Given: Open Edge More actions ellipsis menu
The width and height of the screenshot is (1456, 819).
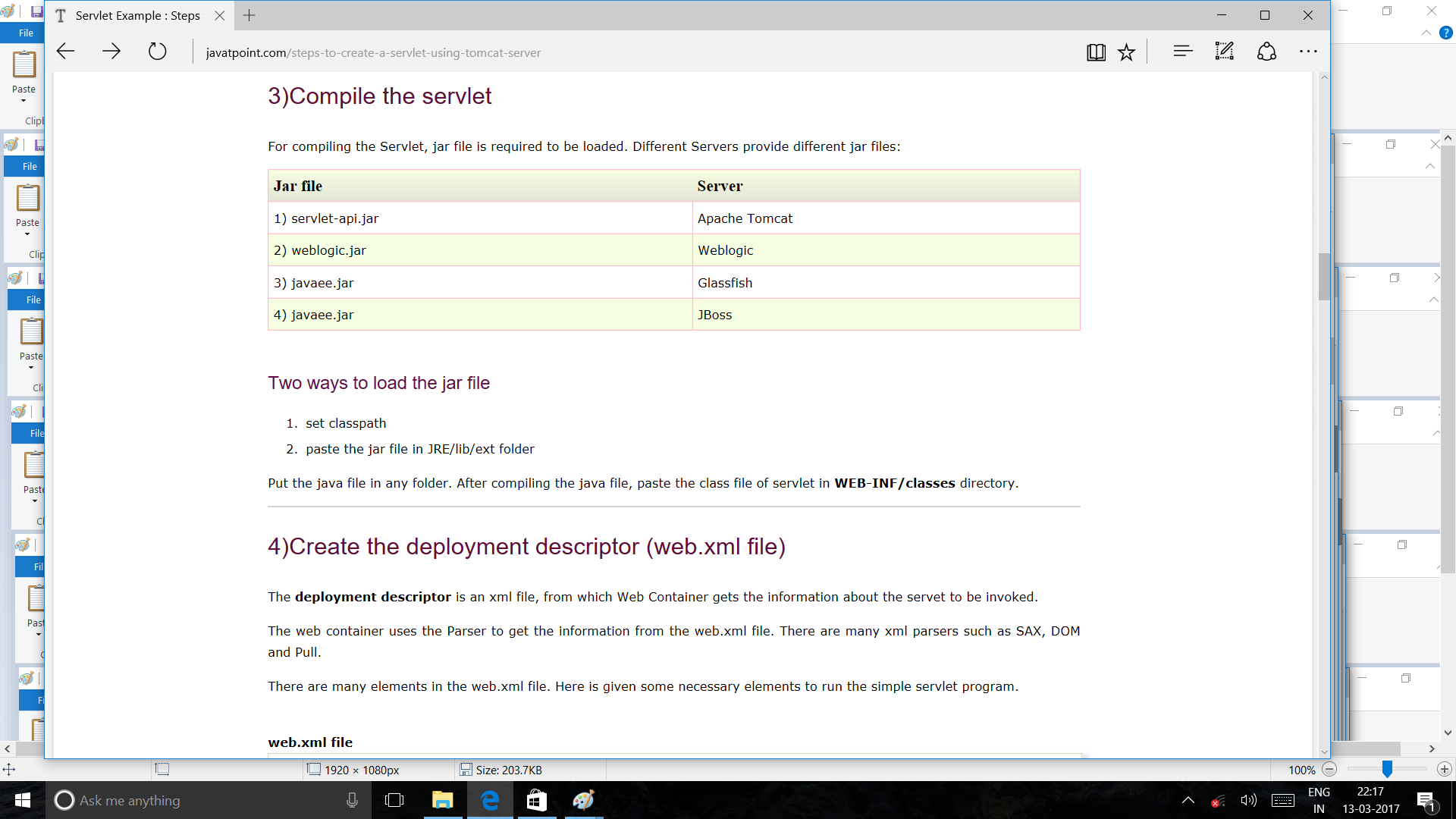Looking at the screenshot, I should point(1308,52).
